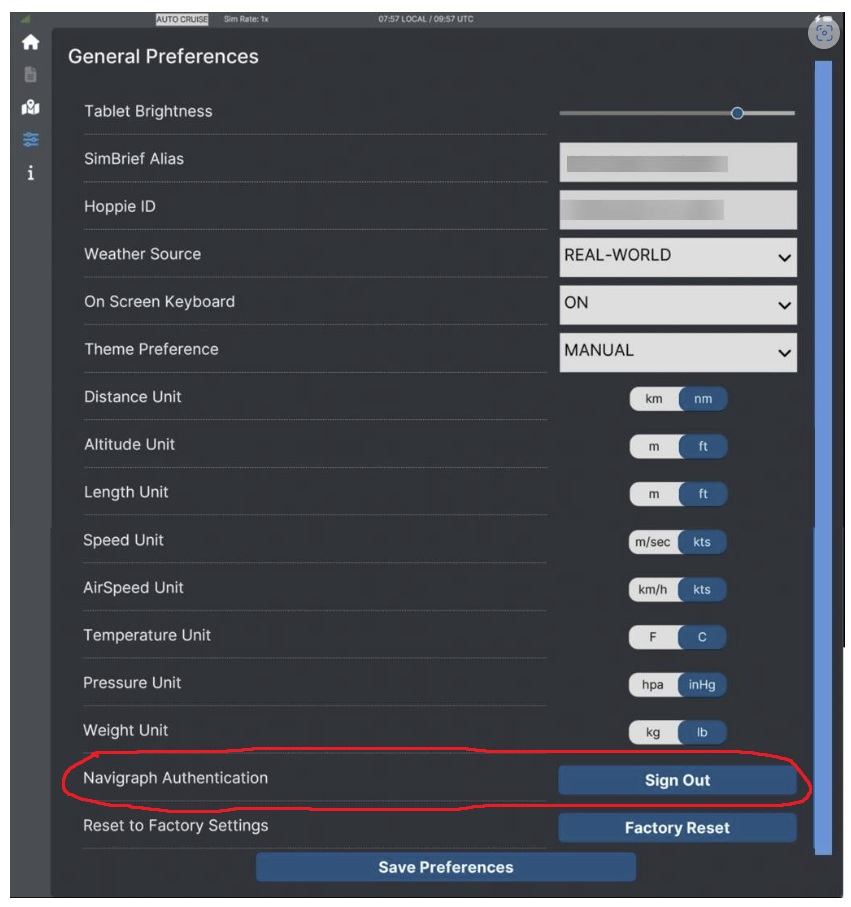Click the Factory Reset button
The height and width of the screenshot is (907, 851).
point(677,828)
